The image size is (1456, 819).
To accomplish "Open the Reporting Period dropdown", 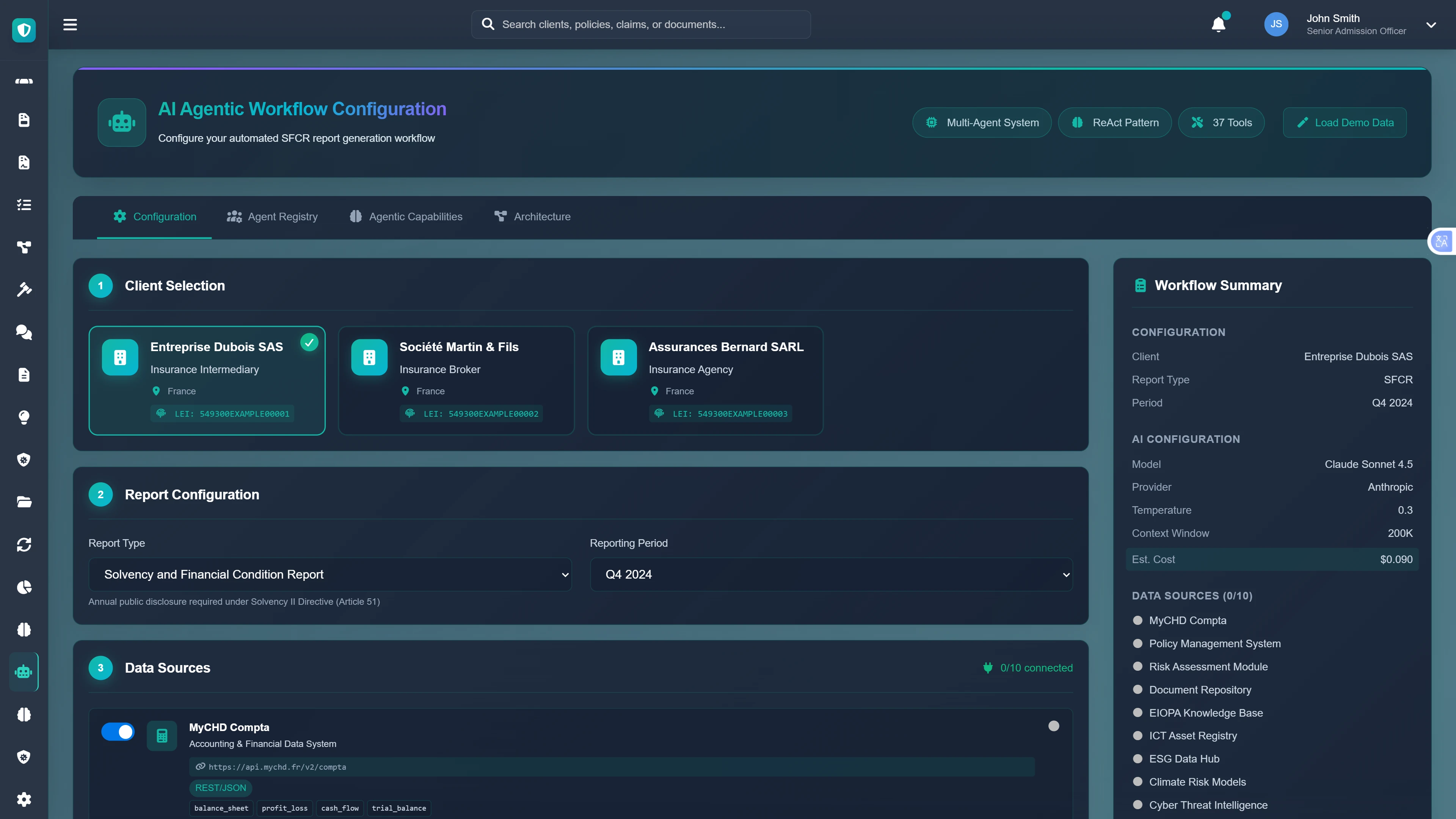I will 830,574.
